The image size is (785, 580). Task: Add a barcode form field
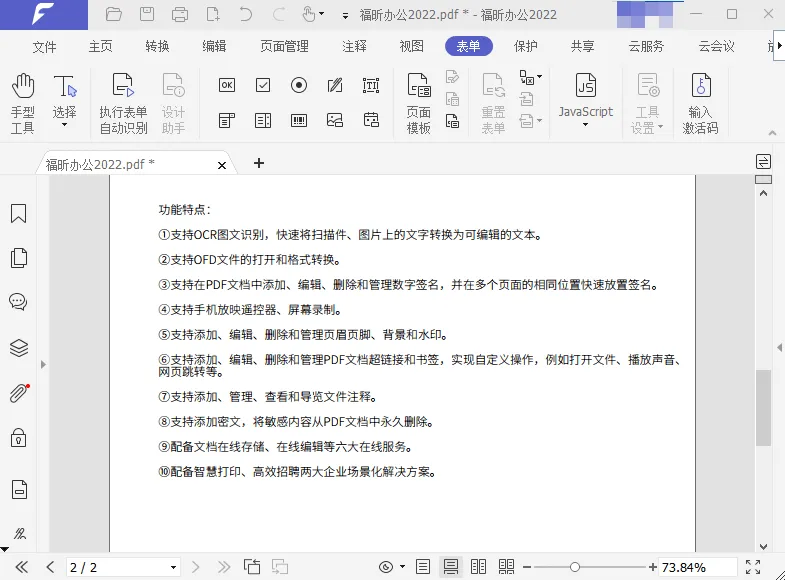click(x=299, y=120)
